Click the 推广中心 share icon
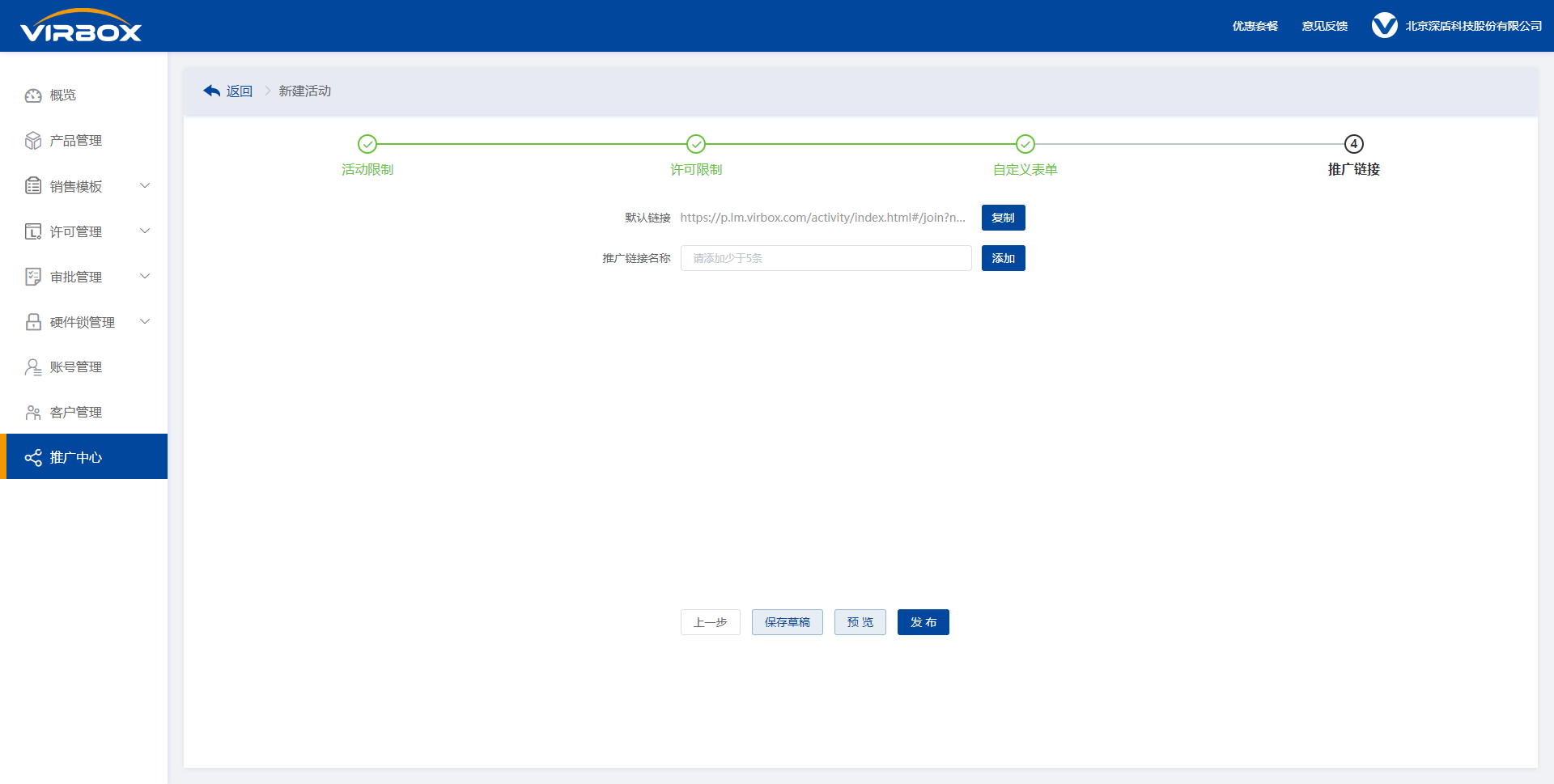The width and height of the screenshot is (1554, 784). [x=33, y=458]
